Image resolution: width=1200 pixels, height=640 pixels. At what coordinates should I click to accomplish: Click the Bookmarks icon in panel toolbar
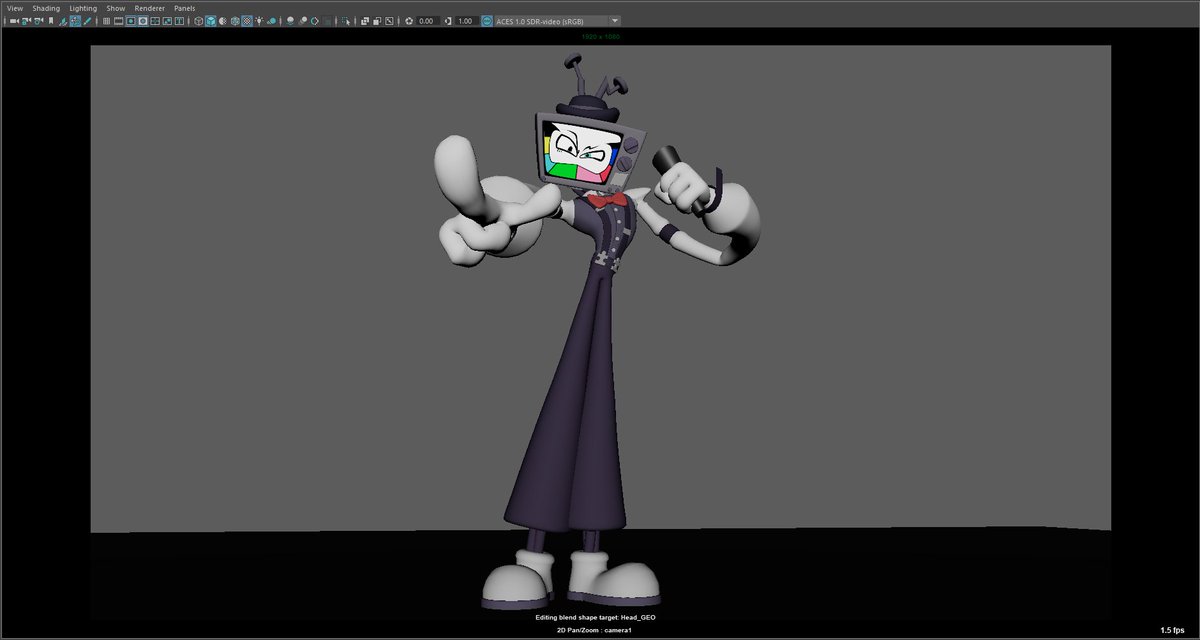coord(51,21)
